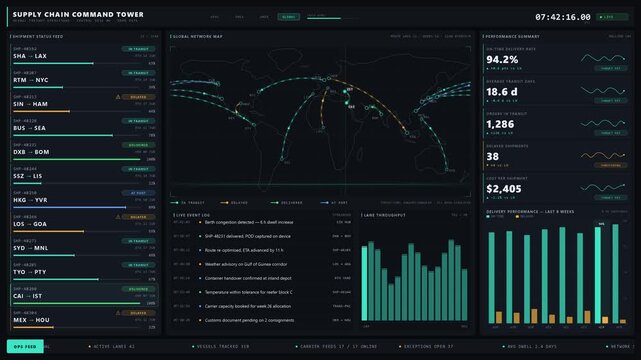Click the VESSELS TRACKED ticker item
This screenshot has height=360, width=641.
pos(221,347)
